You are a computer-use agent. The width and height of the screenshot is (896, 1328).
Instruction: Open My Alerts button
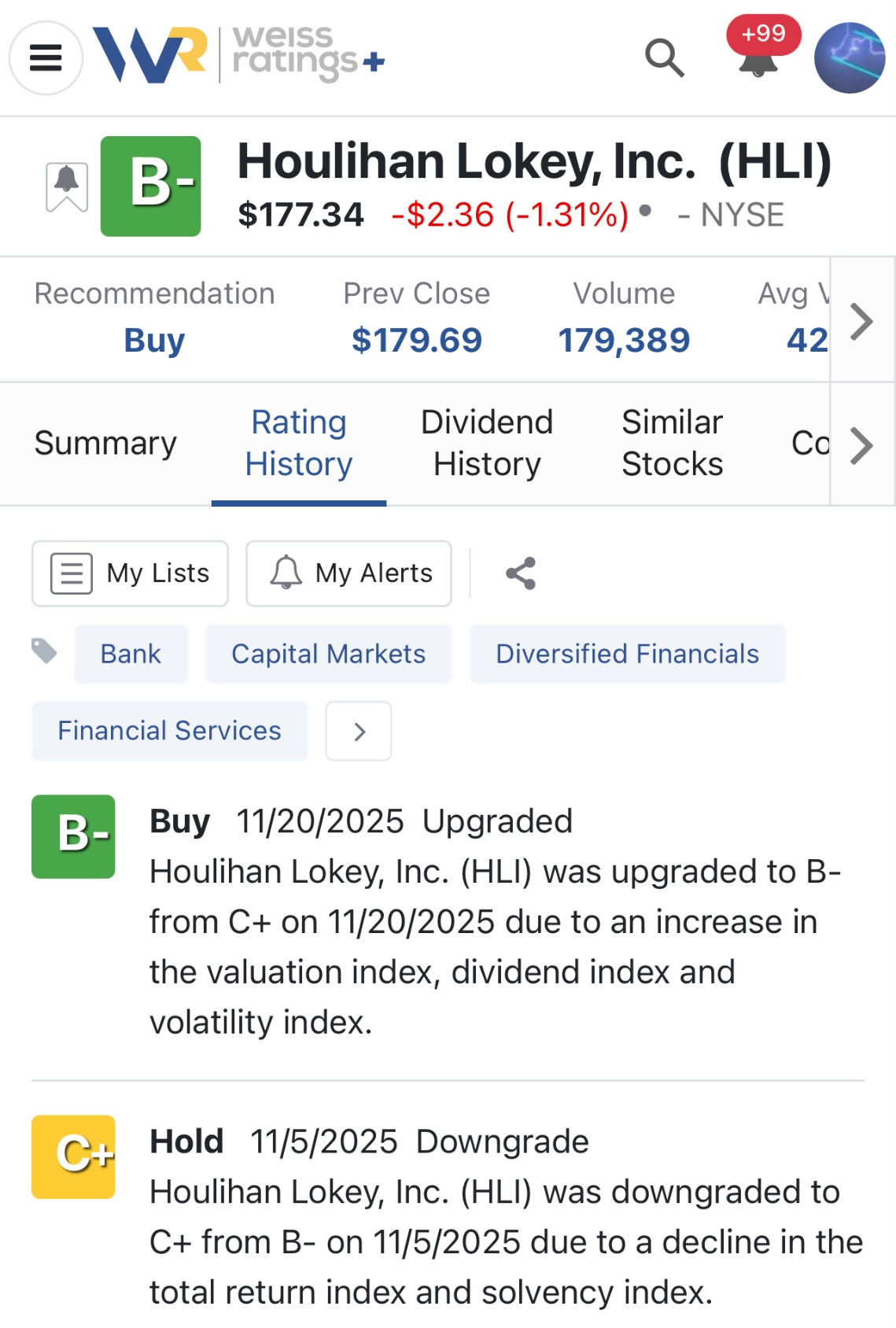coord(348,574)
